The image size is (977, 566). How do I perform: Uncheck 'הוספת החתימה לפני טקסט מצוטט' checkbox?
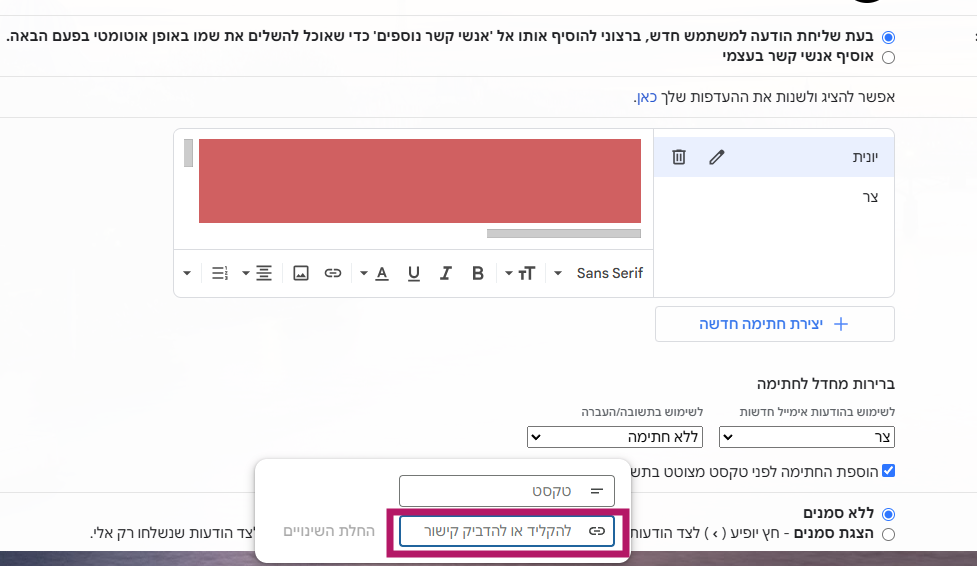click(888, 470)
